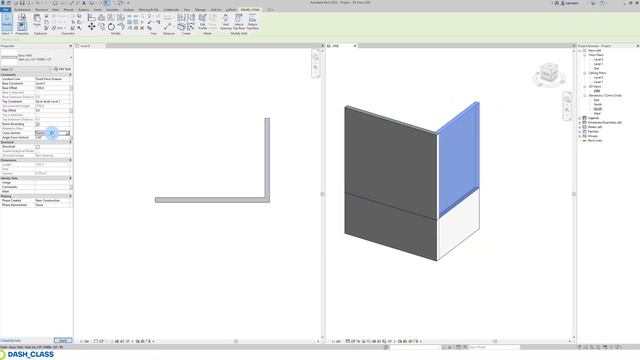Open the Walls instance filter dropdown
The height and width of the screenshot is (360, 640).
[26, 69]
